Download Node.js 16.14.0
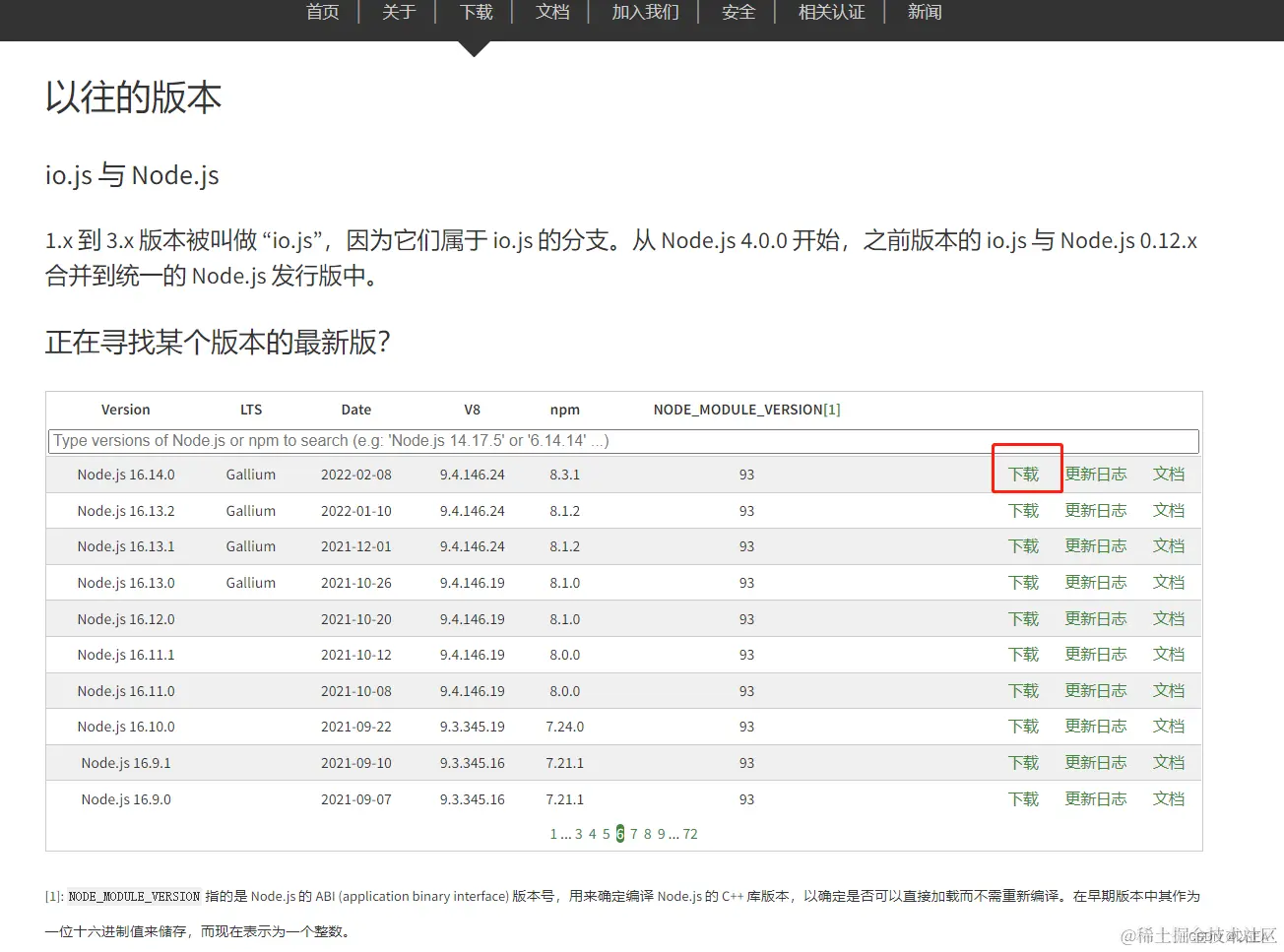The height and width of the screenshot is (952, 1284). point(1023,475)
